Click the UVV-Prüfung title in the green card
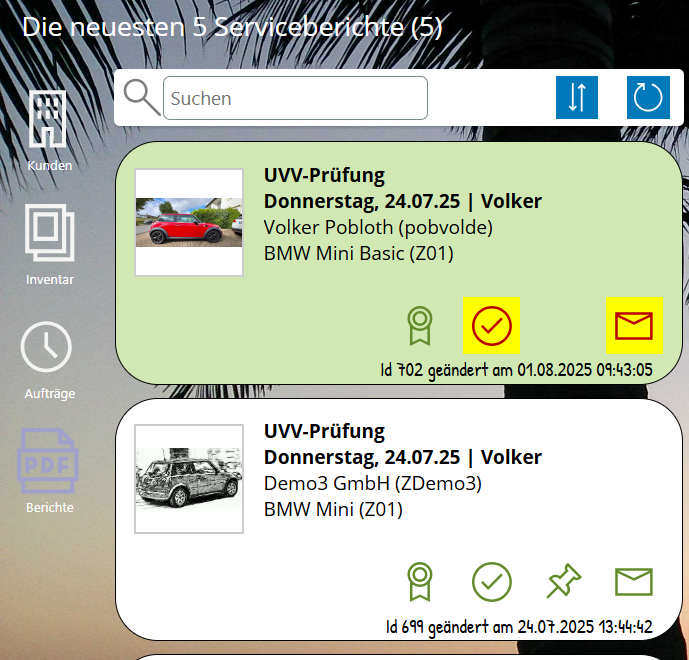 (x=324, y=175)
